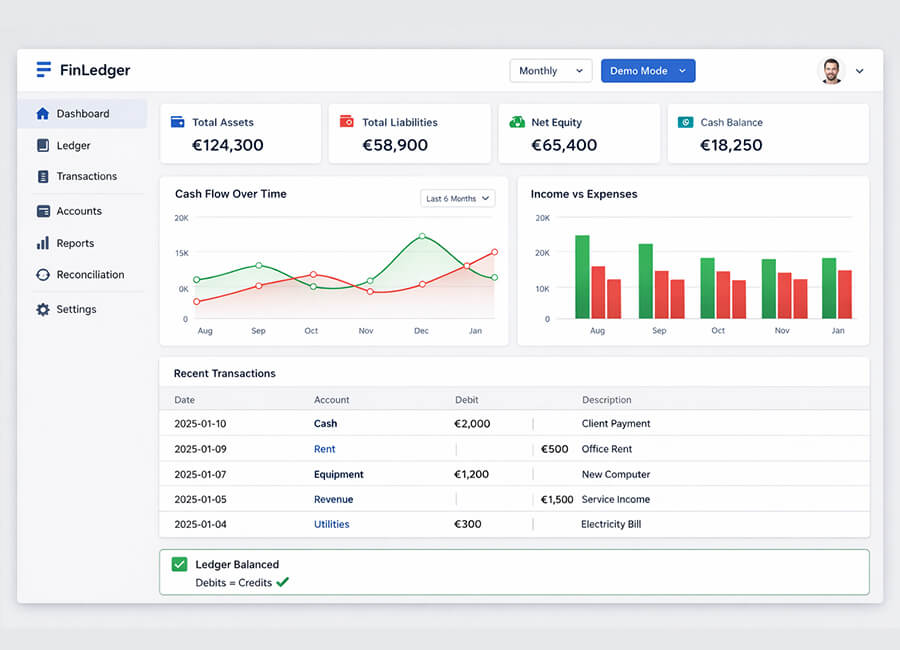Viewport: 900px width, 650px height.
Task: Open the Rent account link
Action: point(325,449)
